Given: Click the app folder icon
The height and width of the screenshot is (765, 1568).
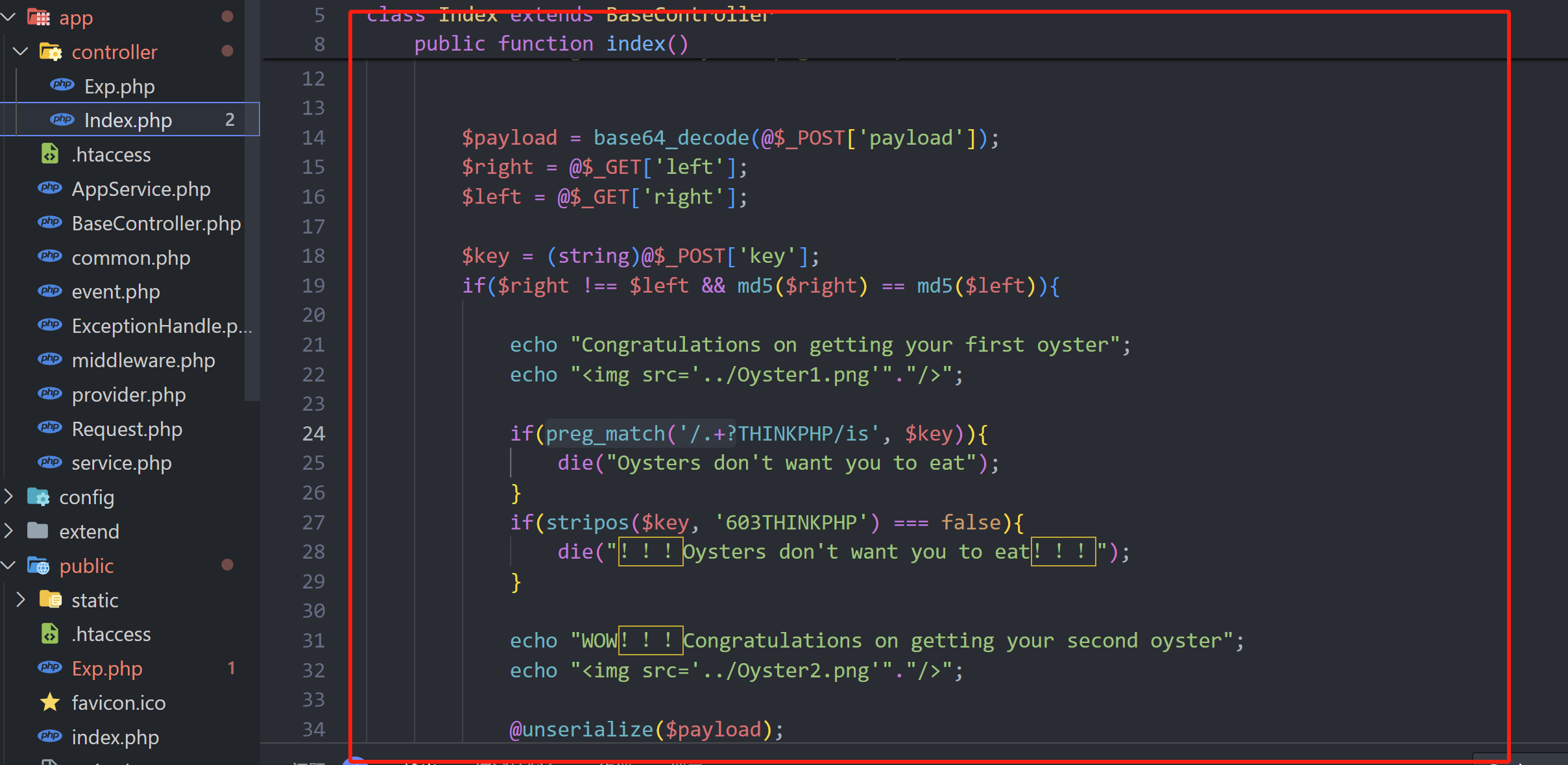Looking at the screenshot, I should [x=38, y=17].
